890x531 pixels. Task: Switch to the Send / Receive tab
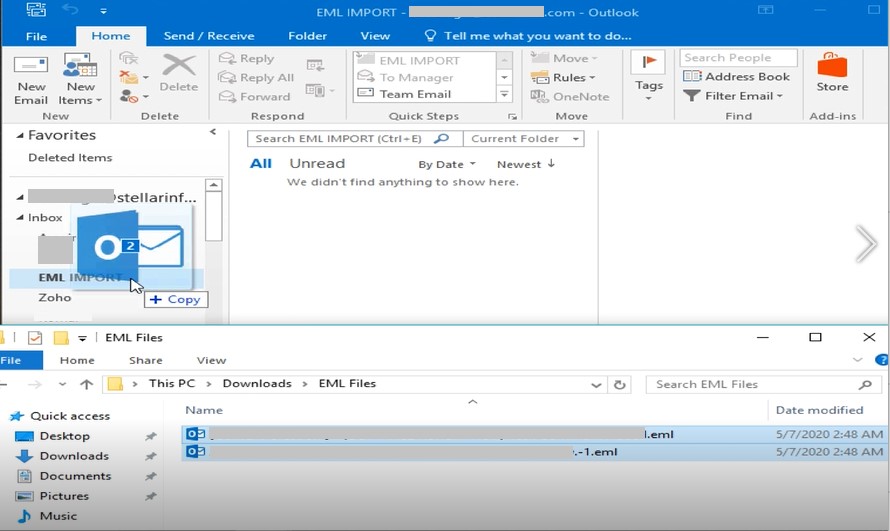(209, 36)
